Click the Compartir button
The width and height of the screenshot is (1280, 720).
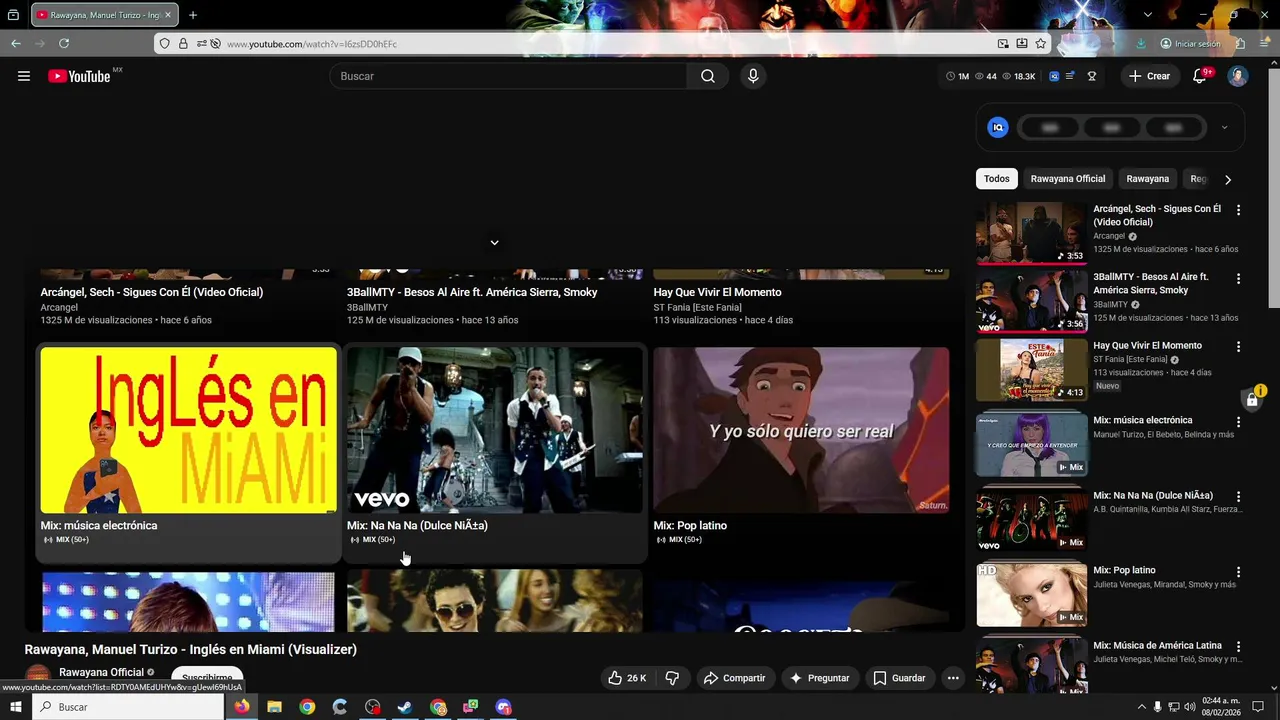pyautogui.click(x=734, y=678)
